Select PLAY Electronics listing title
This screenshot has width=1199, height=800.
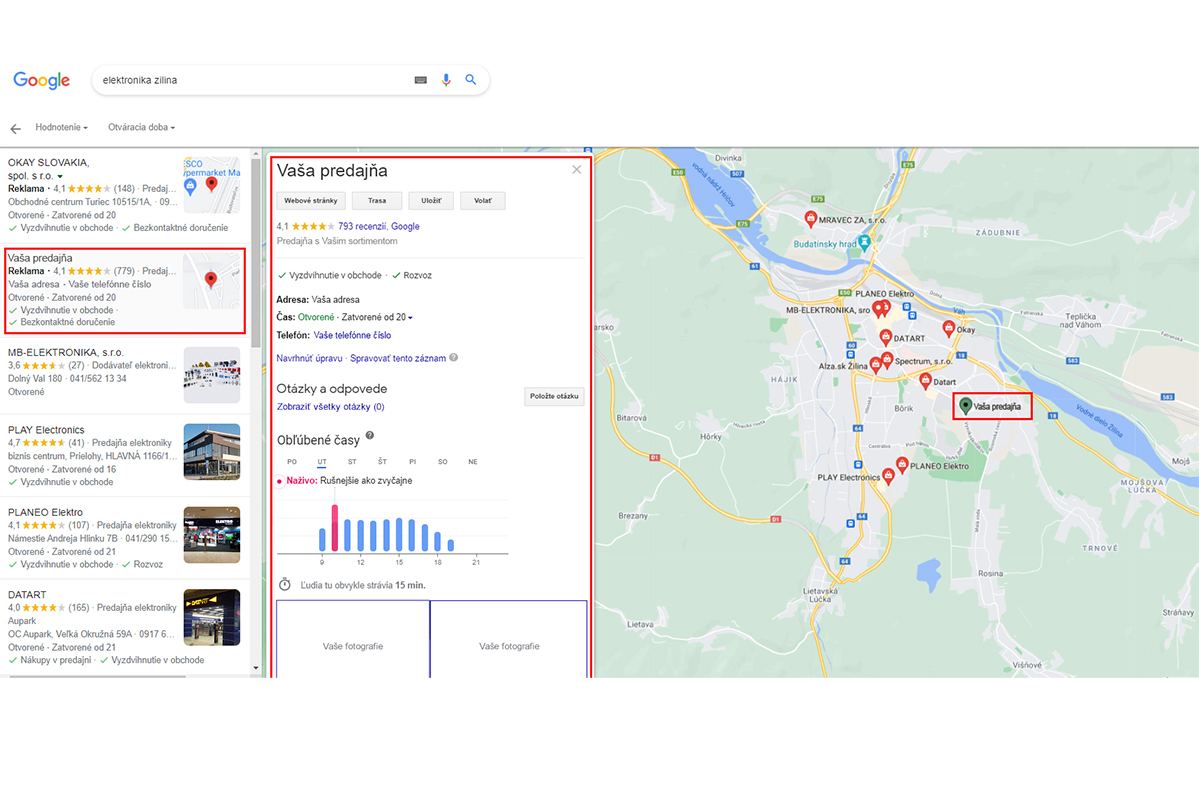(x=46, y=430)
